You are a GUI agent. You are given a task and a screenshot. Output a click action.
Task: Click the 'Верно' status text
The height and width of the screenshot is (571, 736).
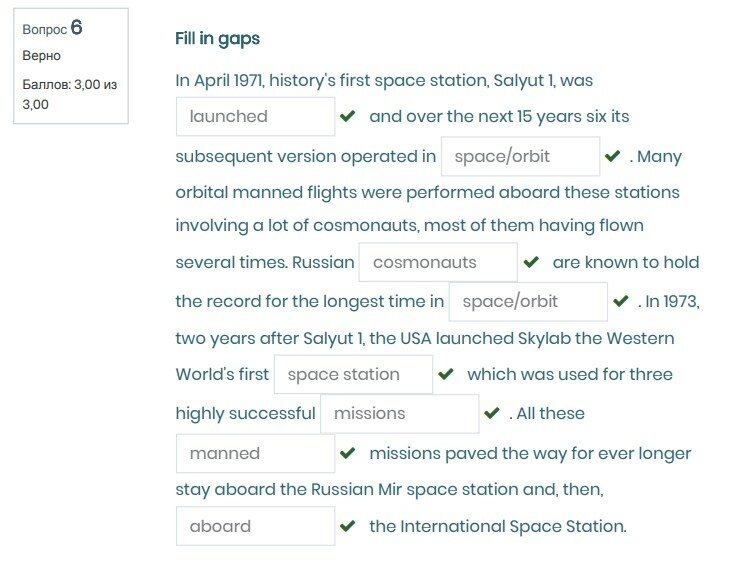[x=41, y=56]
